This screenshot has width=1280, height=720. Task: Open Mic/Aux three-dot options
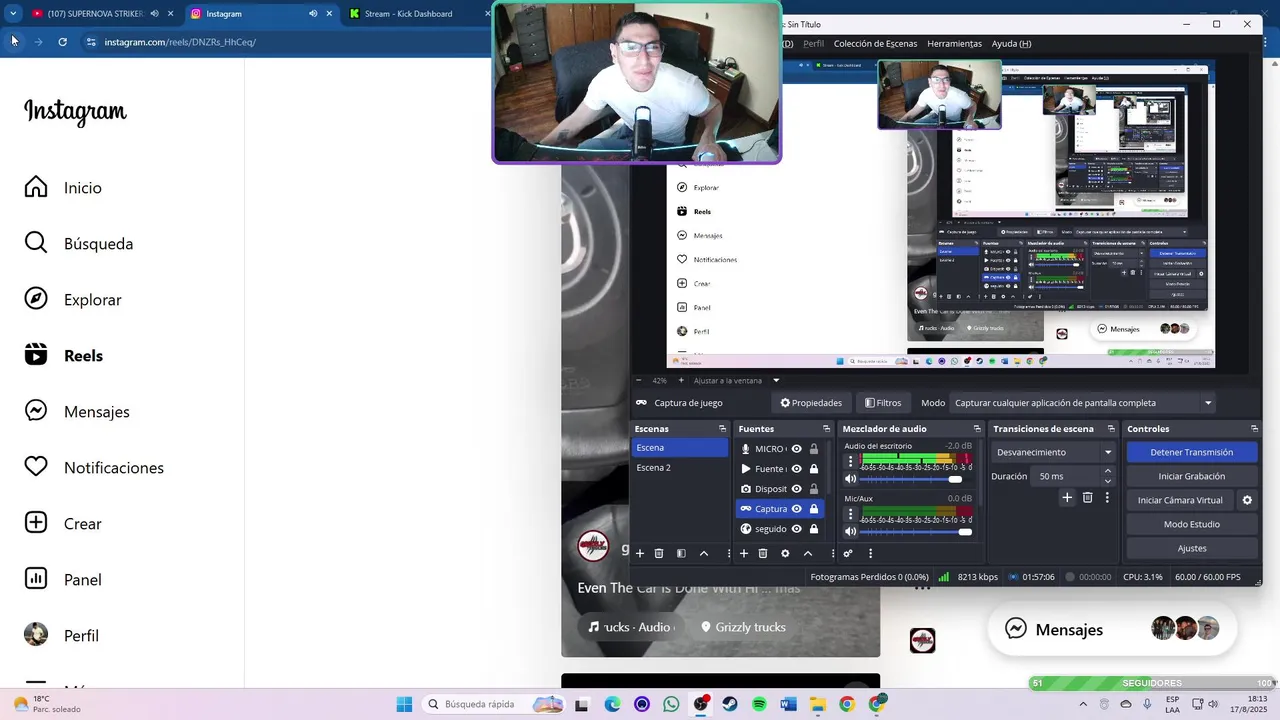pos(851,513)
